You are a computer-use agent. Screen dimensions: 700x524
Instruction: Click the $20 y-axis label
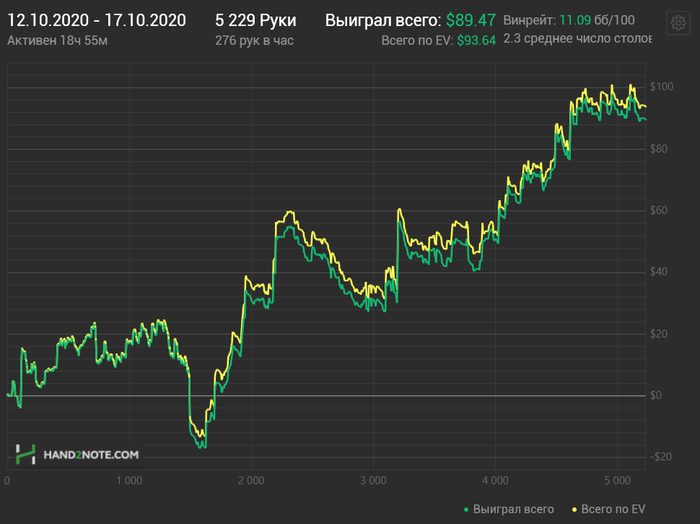pos(659,334)
